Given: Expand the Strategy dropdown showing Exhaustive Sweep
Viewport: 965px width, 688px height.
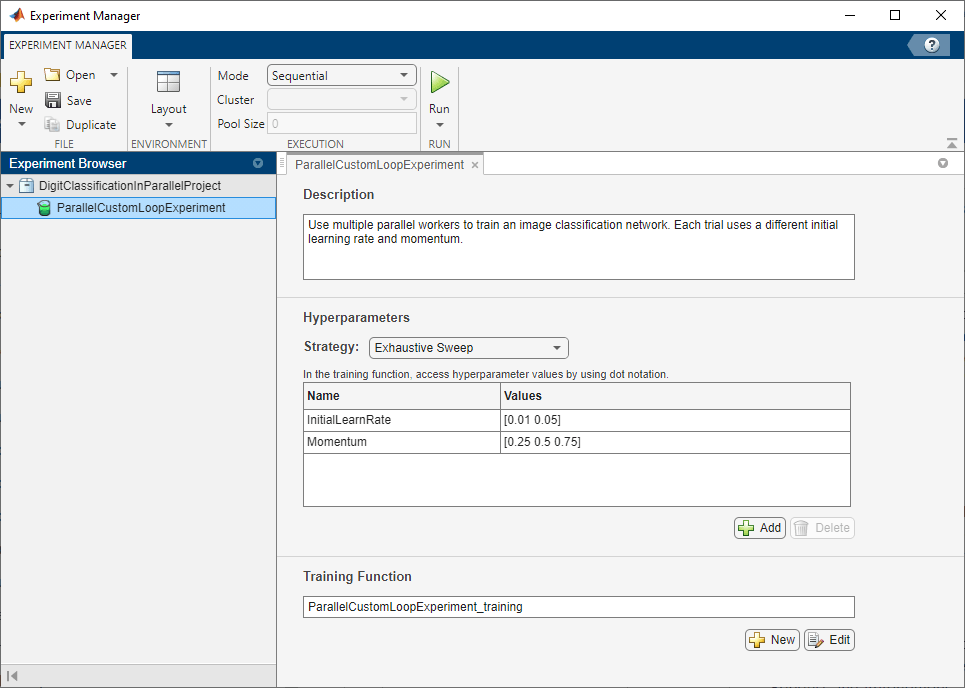Looking at the screenshot, I should (x=468, y=348).
